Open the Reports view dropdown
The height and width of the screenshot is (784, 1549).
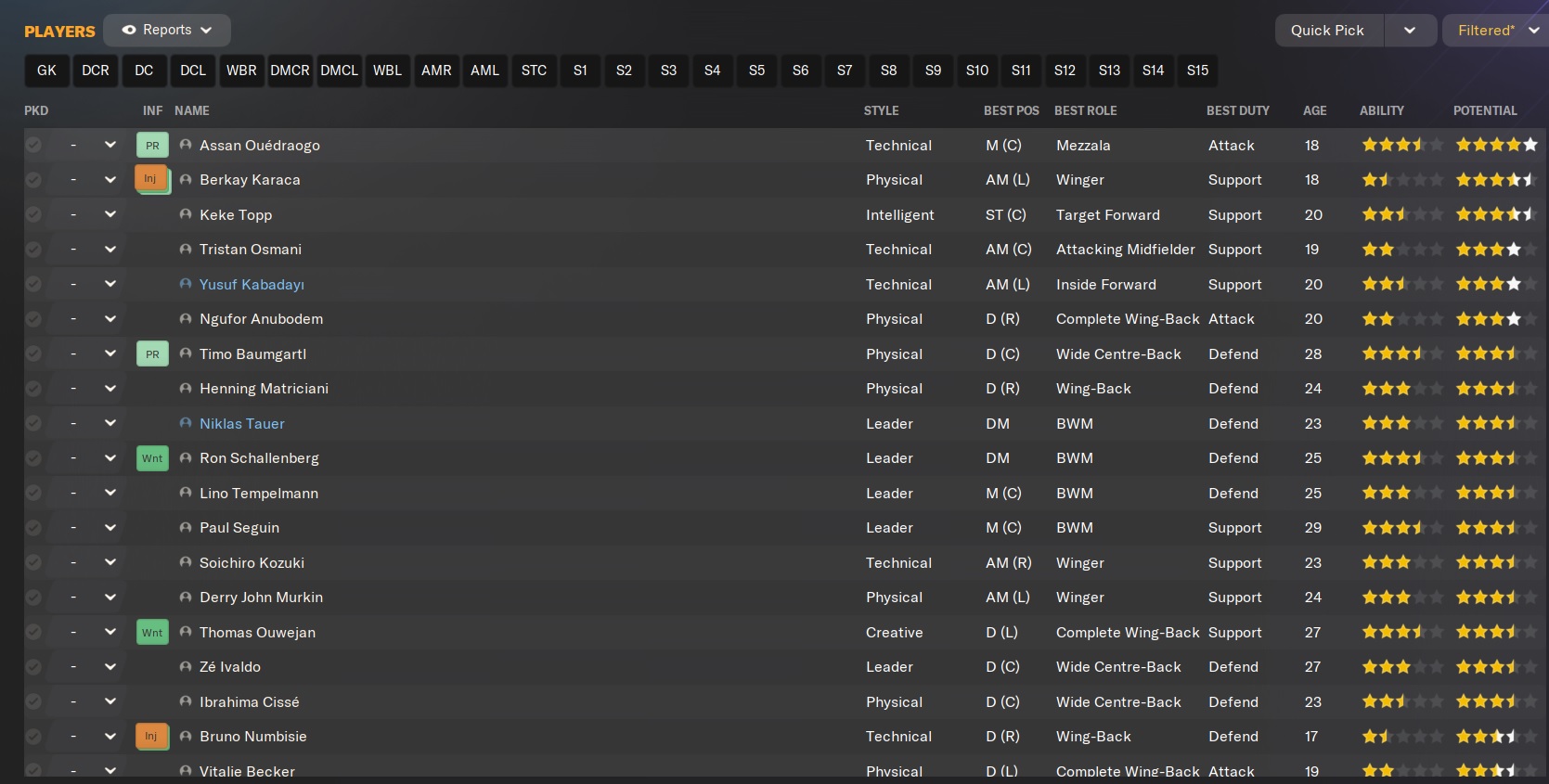point(167,30)
